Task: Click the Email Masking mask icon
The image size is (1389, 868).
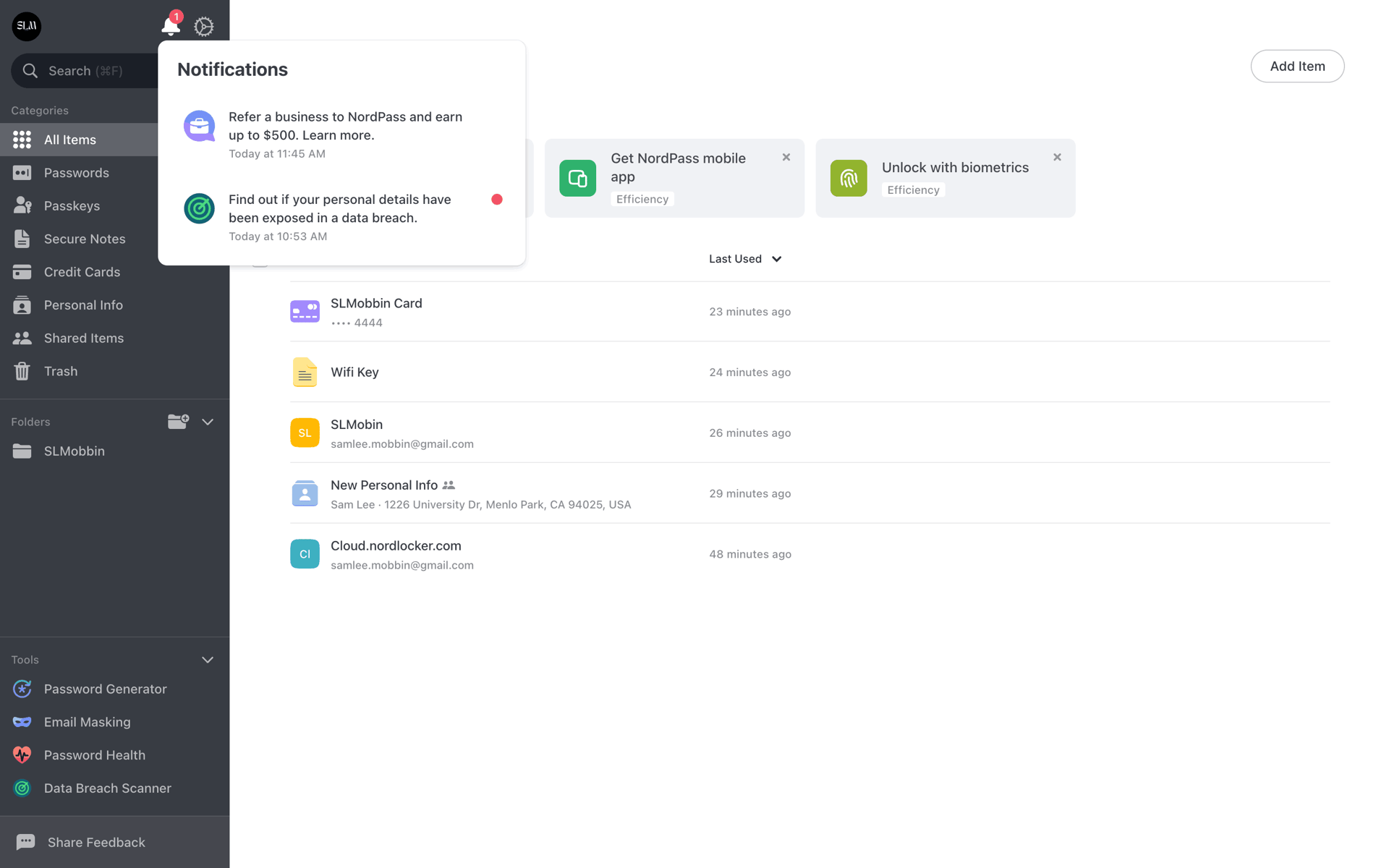Action: pyautogui.click(x=22, y=722)
